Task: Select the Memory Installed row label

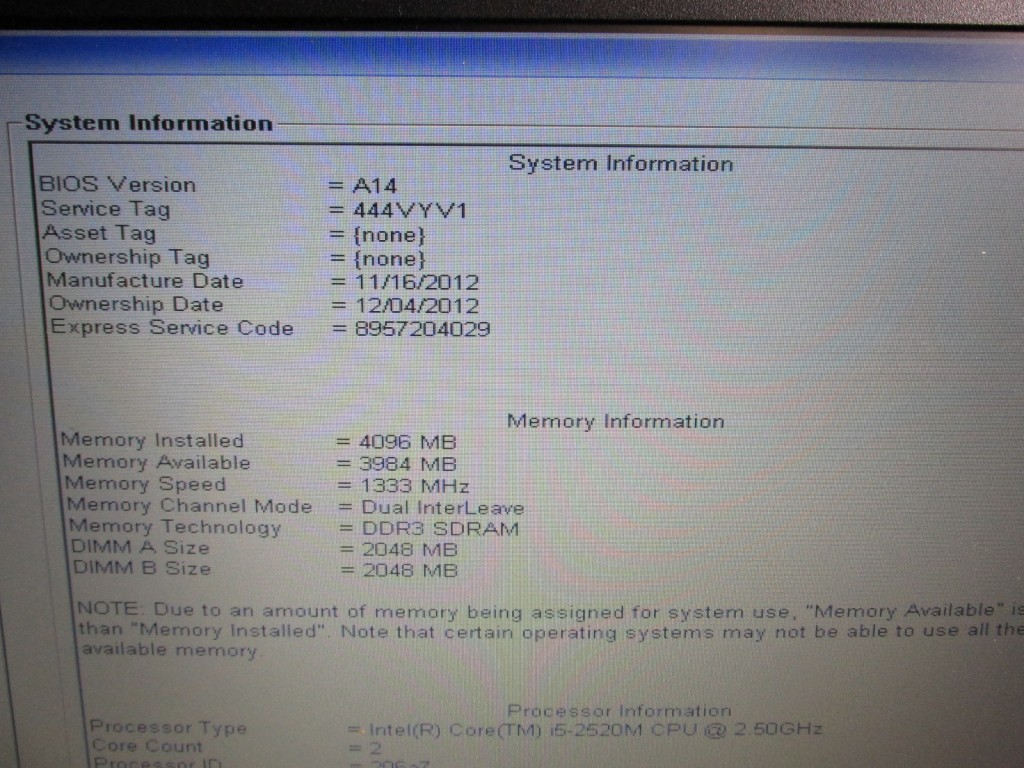Action: 153,440
